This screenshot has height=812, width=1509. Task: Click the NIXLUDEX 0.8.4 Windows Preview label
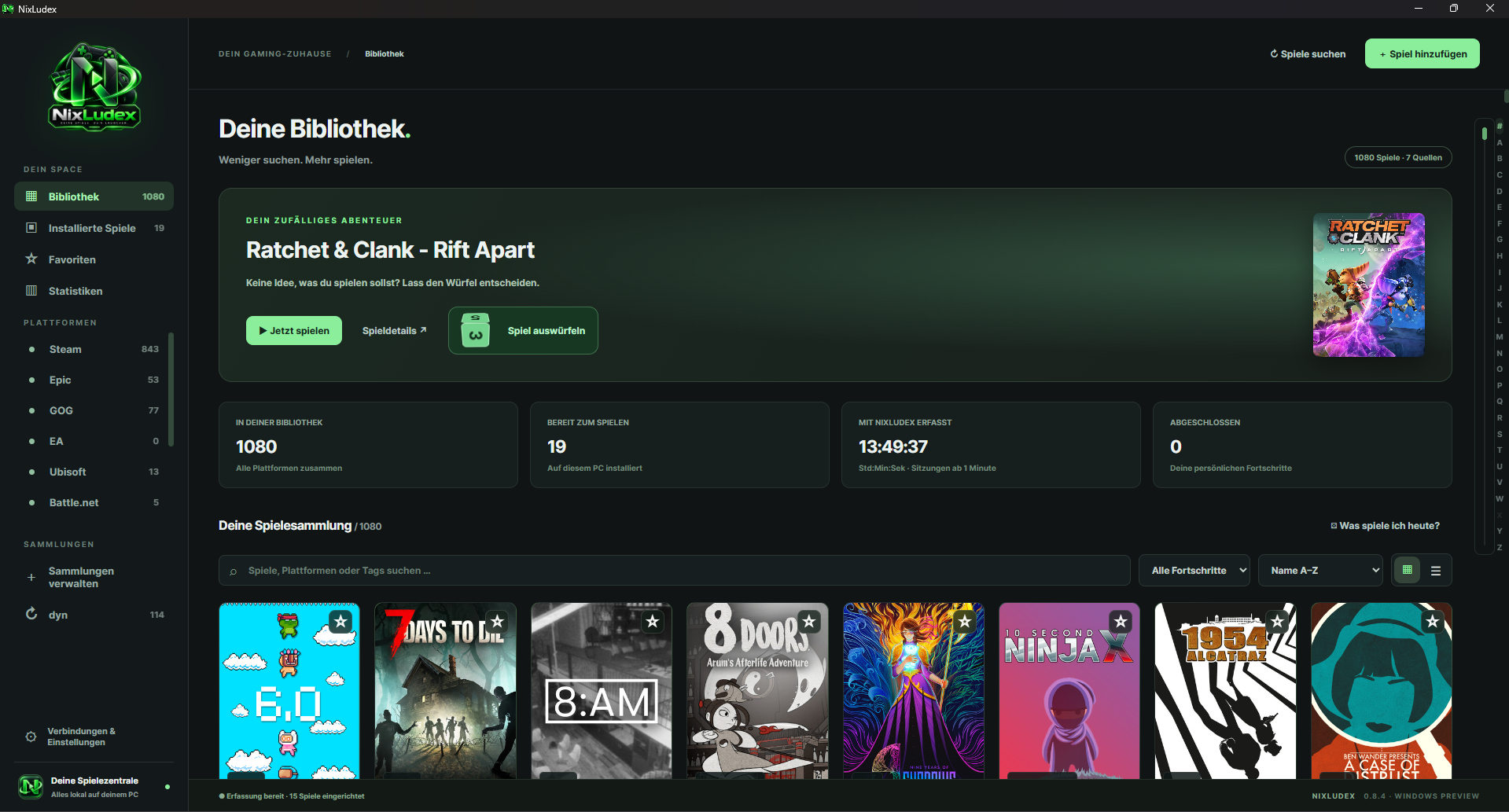(x=1395, y=796)
